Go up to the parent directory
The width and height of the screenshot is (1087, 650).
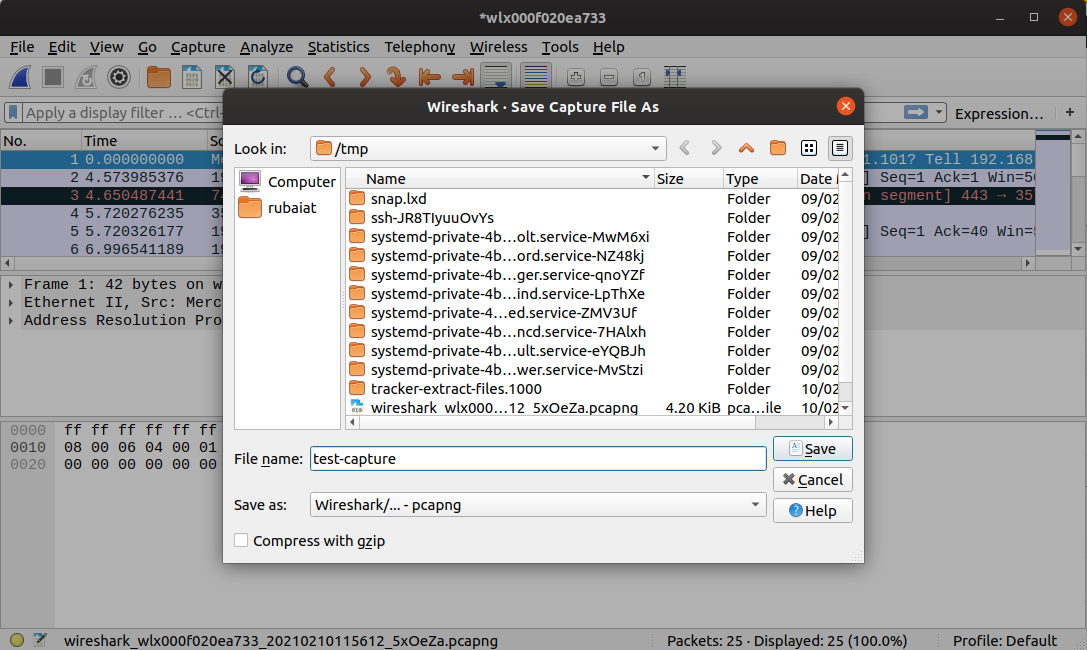click(x=746, y=148)
